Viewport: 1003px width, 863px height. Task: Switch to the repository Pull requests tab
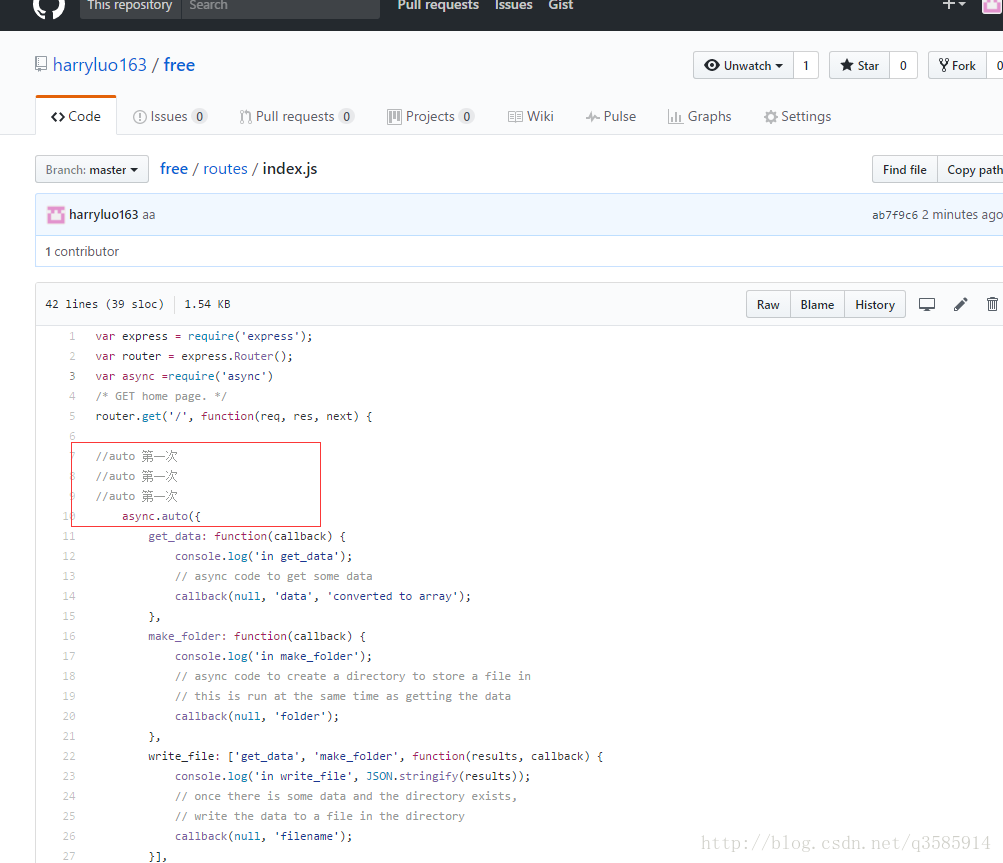(296, 116)
